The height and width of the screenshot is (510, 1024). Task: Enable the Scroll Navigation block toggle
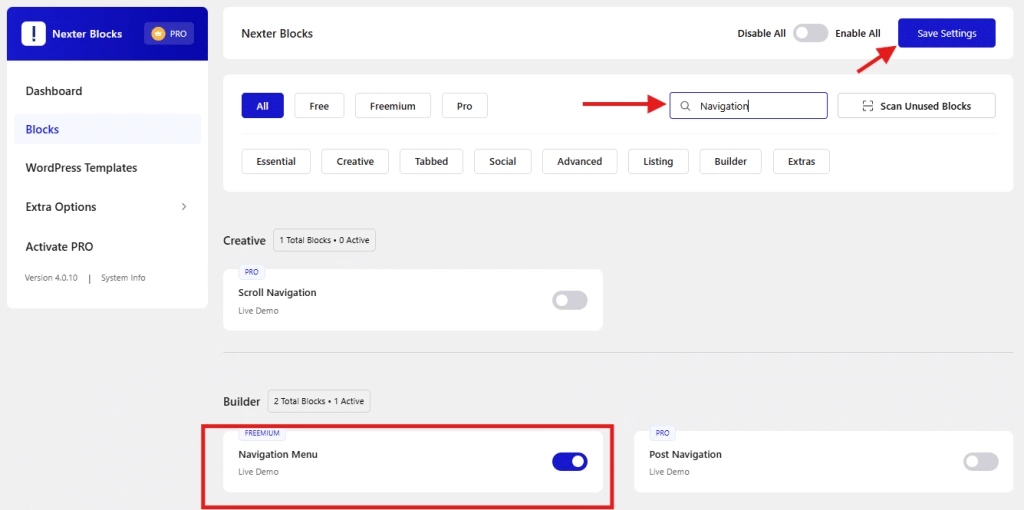click(570, 300)
